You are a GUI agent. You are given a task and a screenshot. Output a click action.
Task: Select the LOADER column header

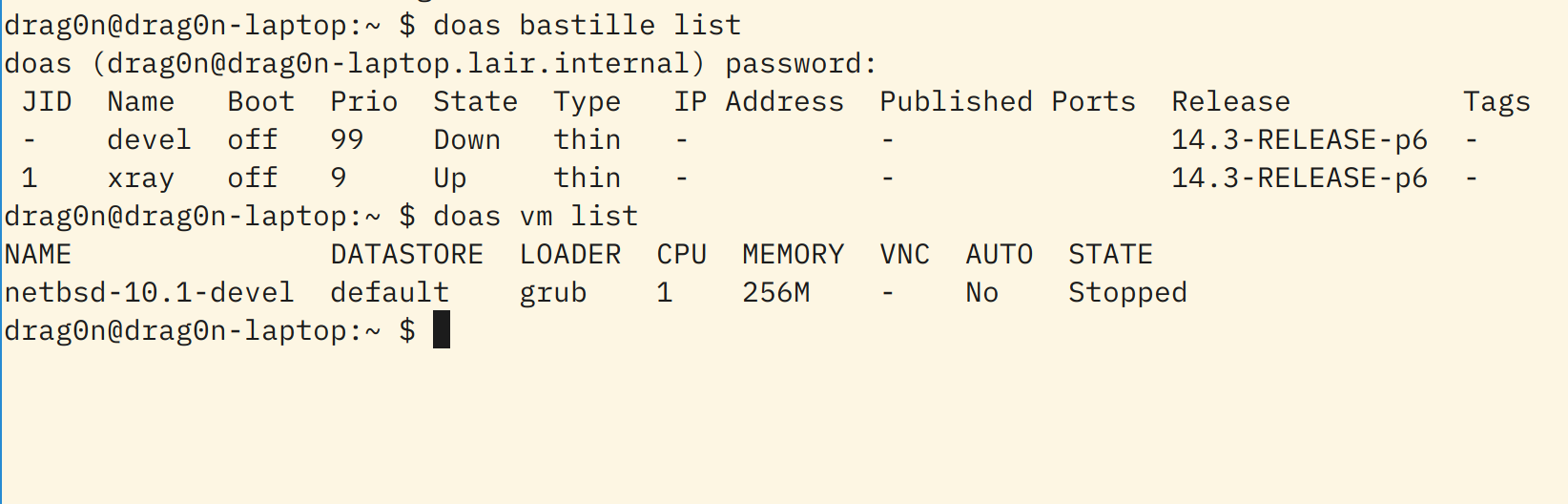tap(569, 255)
